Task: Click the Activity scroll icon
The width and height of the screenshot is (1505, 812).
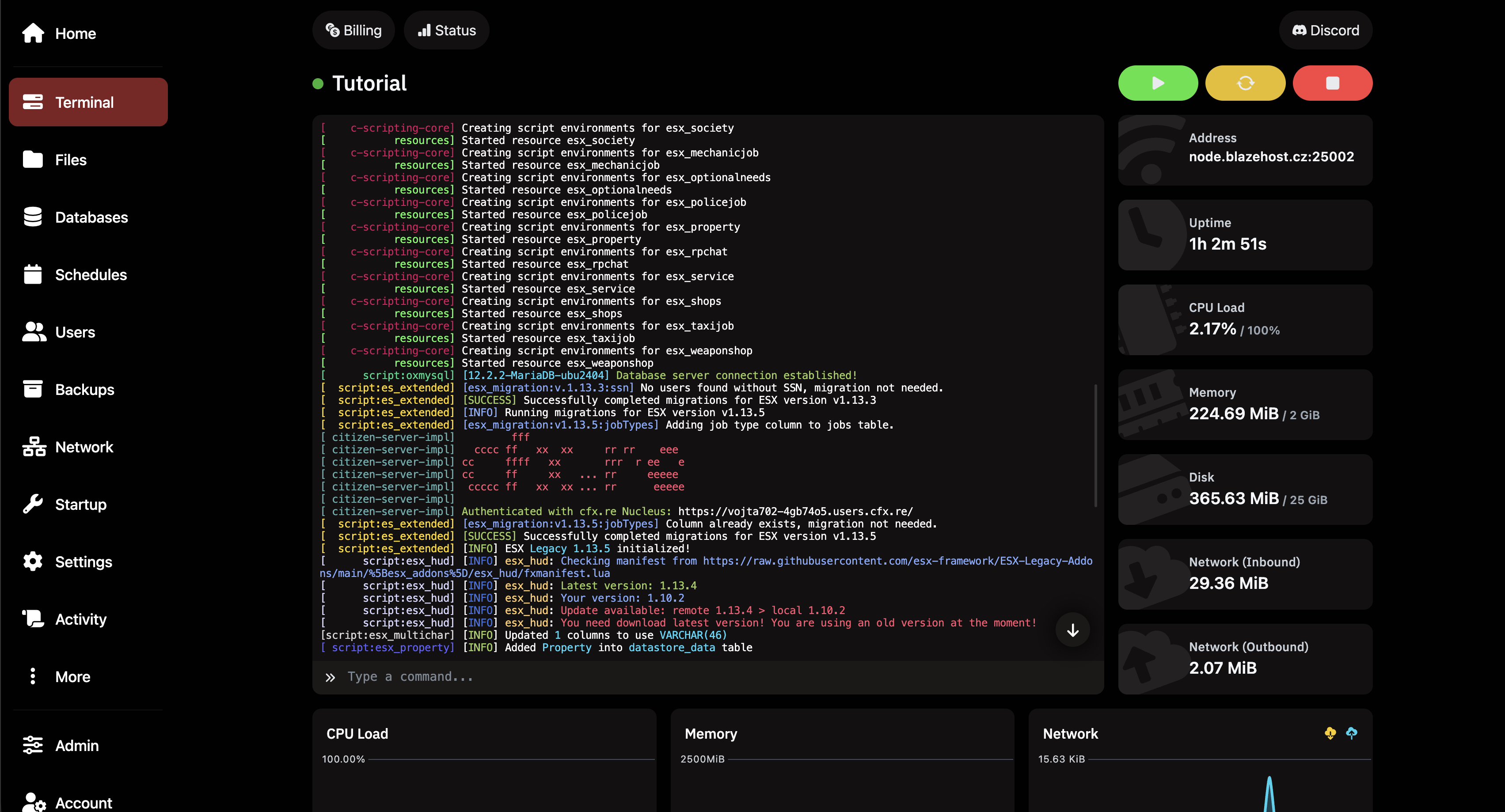Action: pyautogui.click(x=33, y=618)
